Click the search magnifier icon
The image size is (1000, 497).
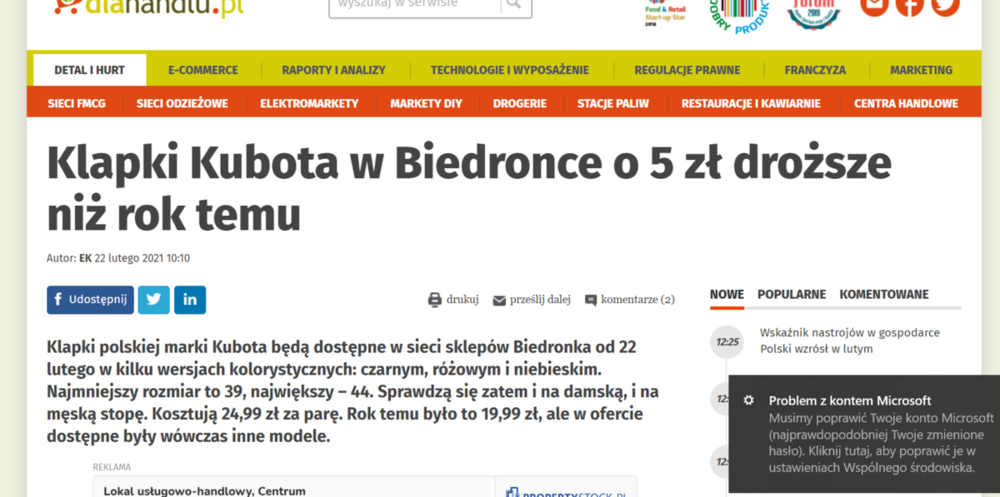(513, 5)
